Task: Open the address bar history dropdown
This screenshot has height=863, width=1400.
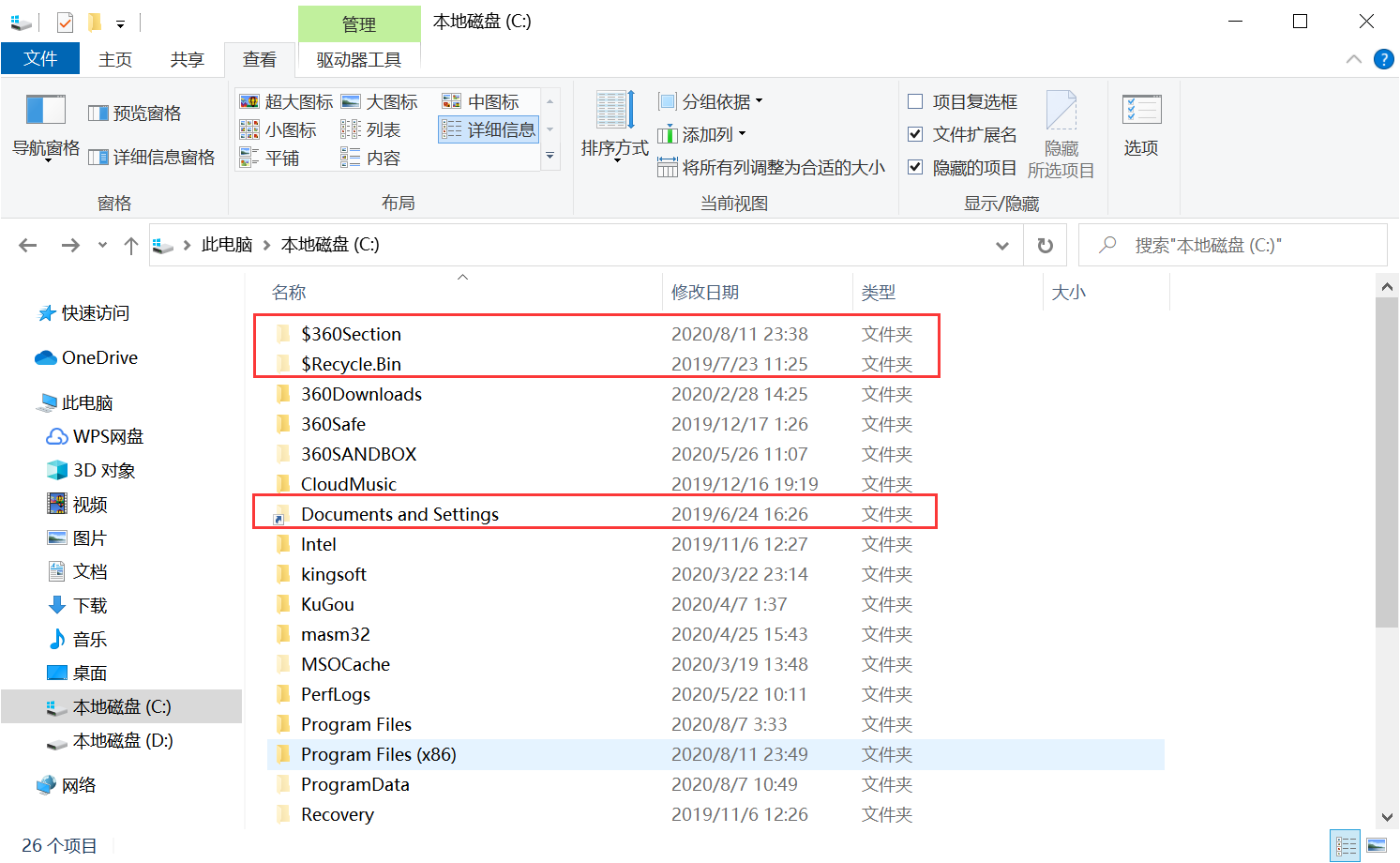Action: point(1002,246)
